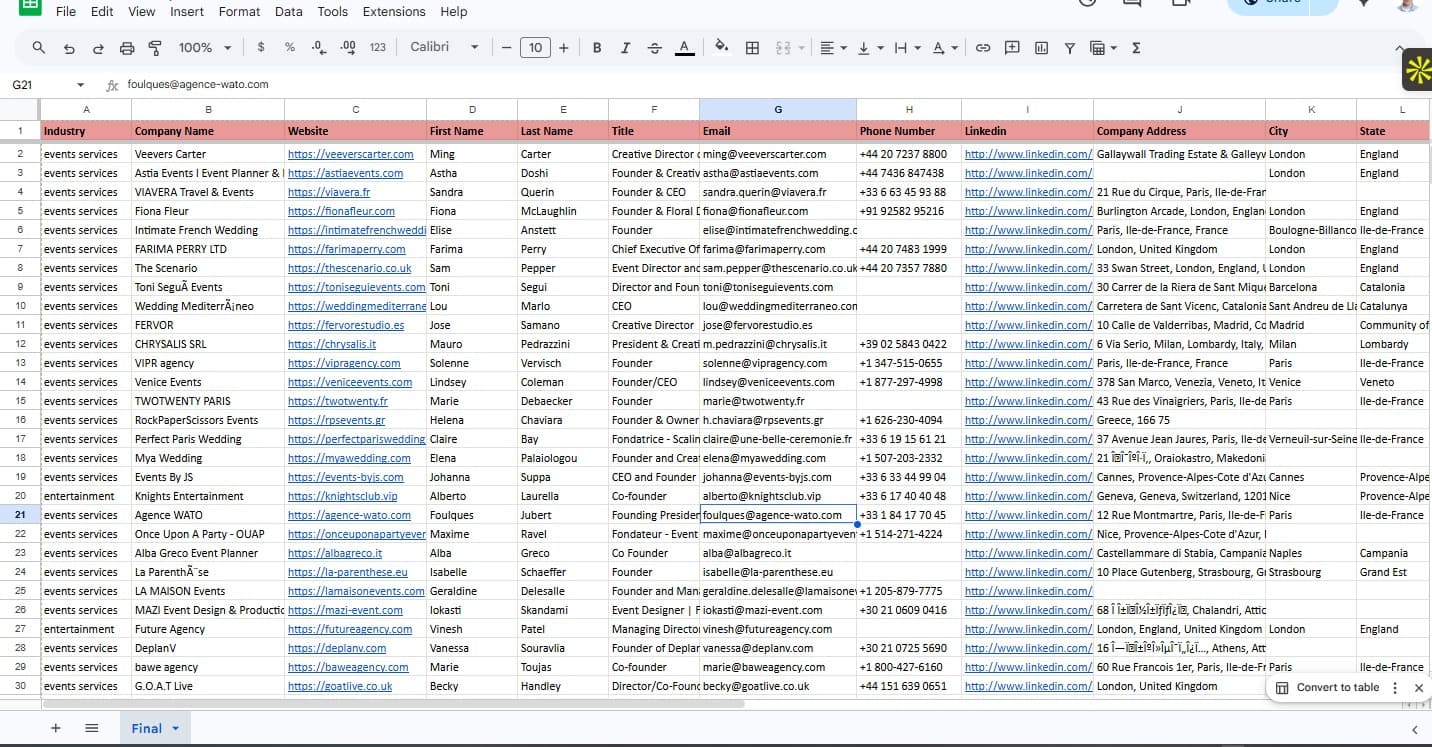Toggle strikethrough formatting
This screenshot has width=1432, height=747.
[x=655, y=48]
